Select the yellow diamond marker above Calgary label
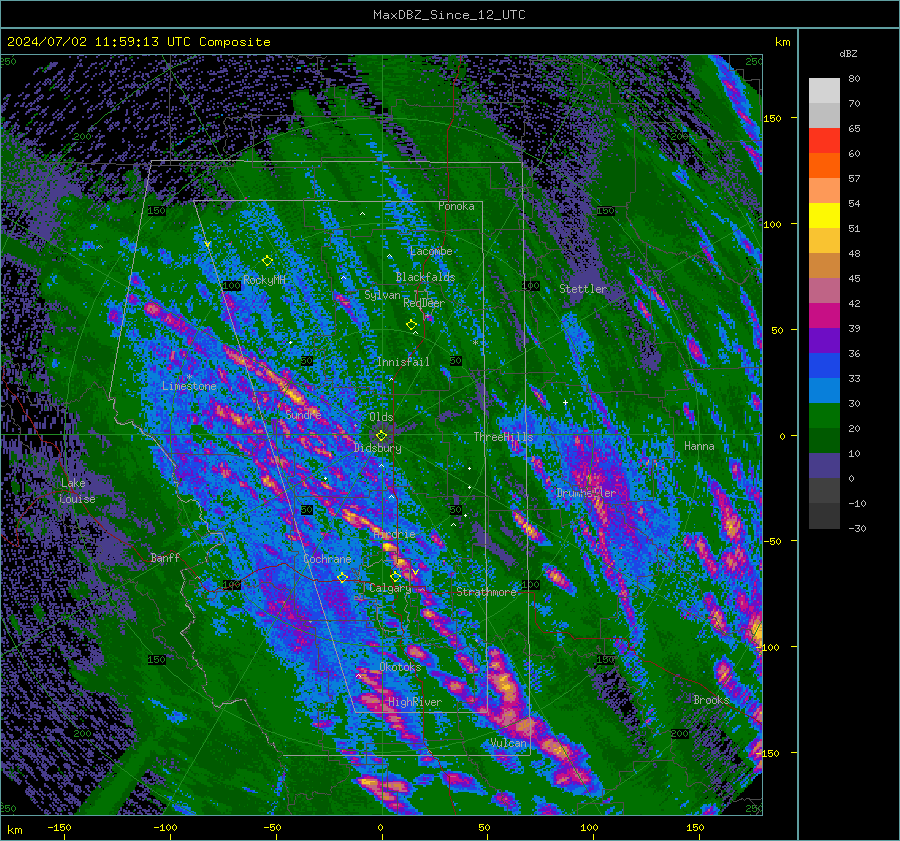 [x=395, y=576]
